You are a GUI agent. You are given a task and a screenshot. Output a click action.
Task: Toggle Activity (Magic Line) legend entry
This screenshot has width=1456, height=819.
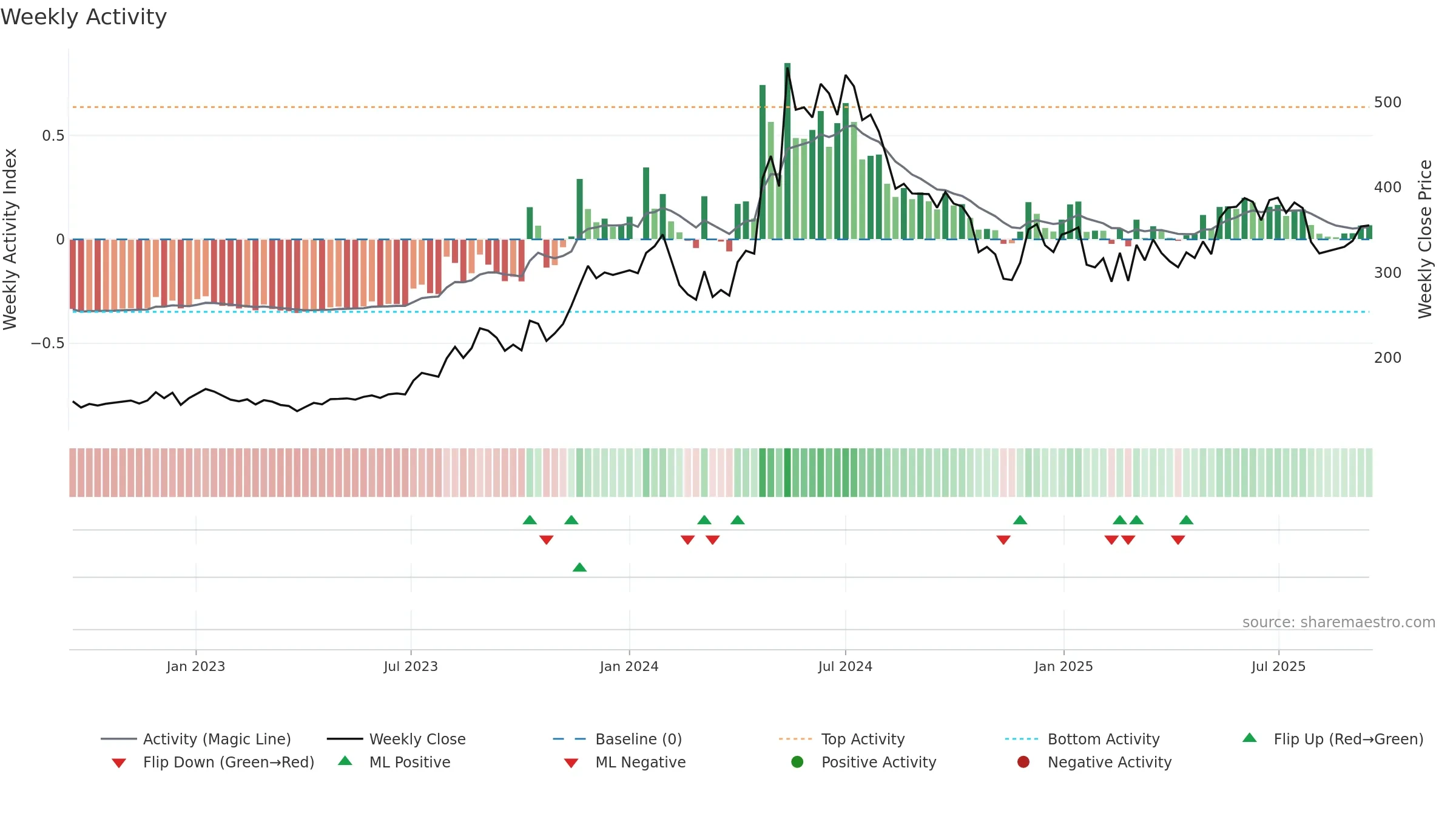[196, 739]
